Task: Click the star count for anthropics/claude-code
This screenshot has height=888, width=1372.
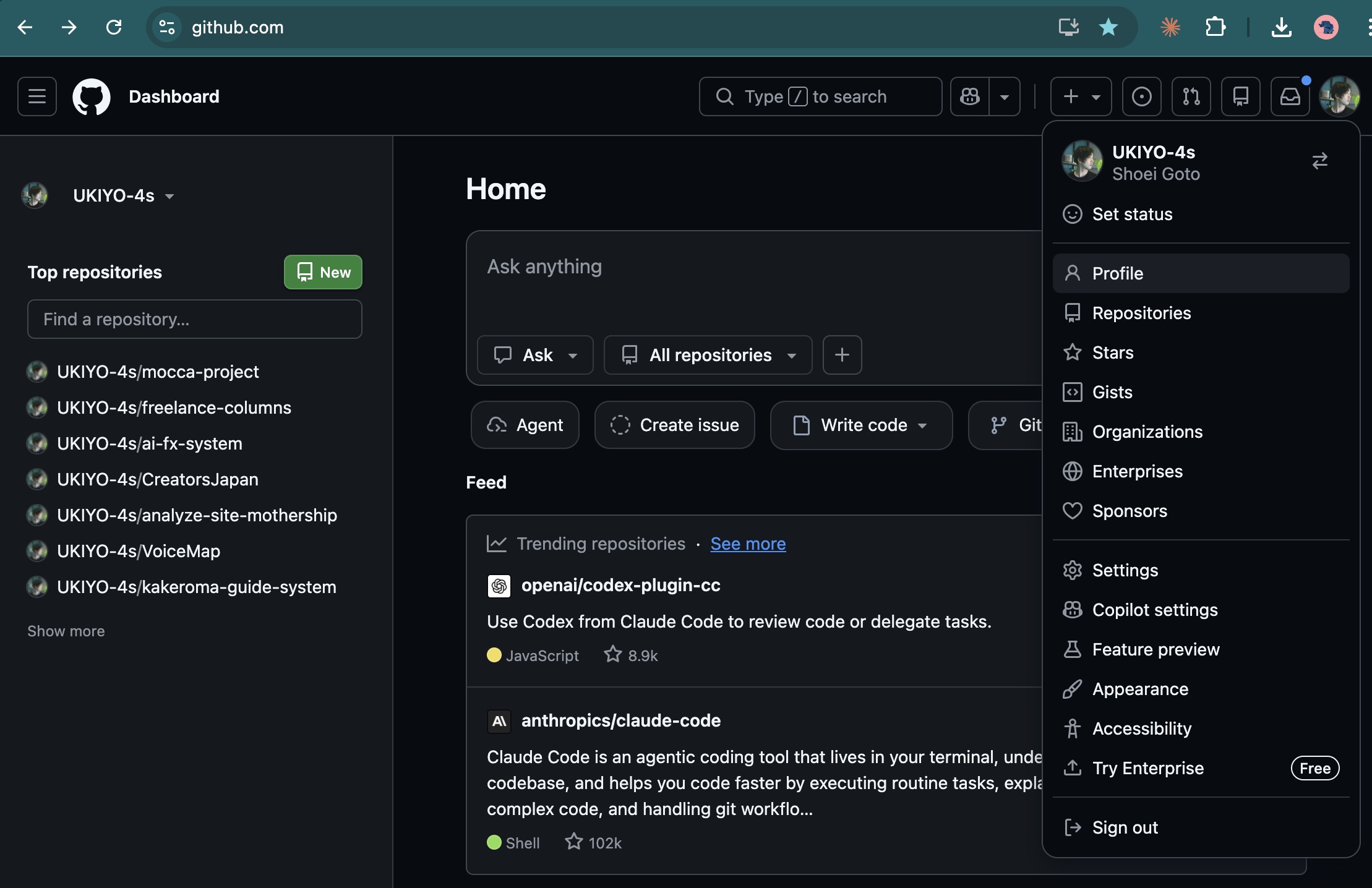Action: pos(593,842)
